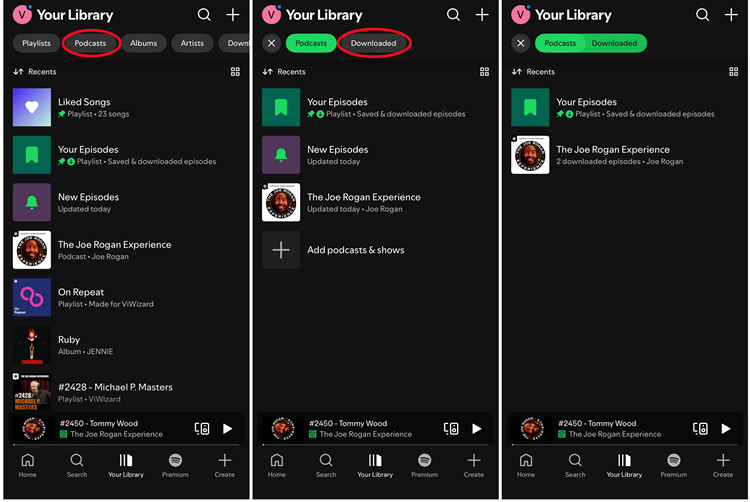Tap Create in left screen nav bar
750x502 pixels.
[224, 465]
